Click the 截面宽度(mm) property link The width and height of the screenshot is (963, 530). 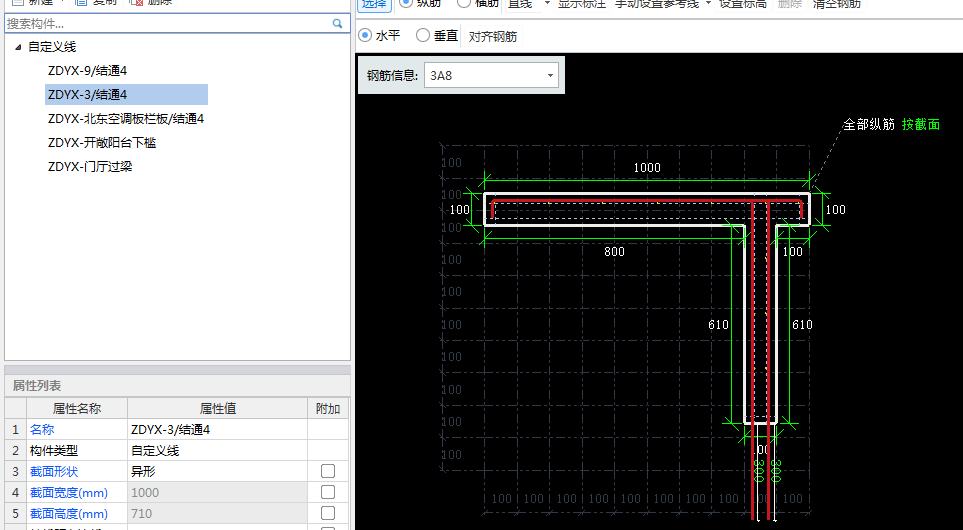pyautogui.click(x=69, y=493)
